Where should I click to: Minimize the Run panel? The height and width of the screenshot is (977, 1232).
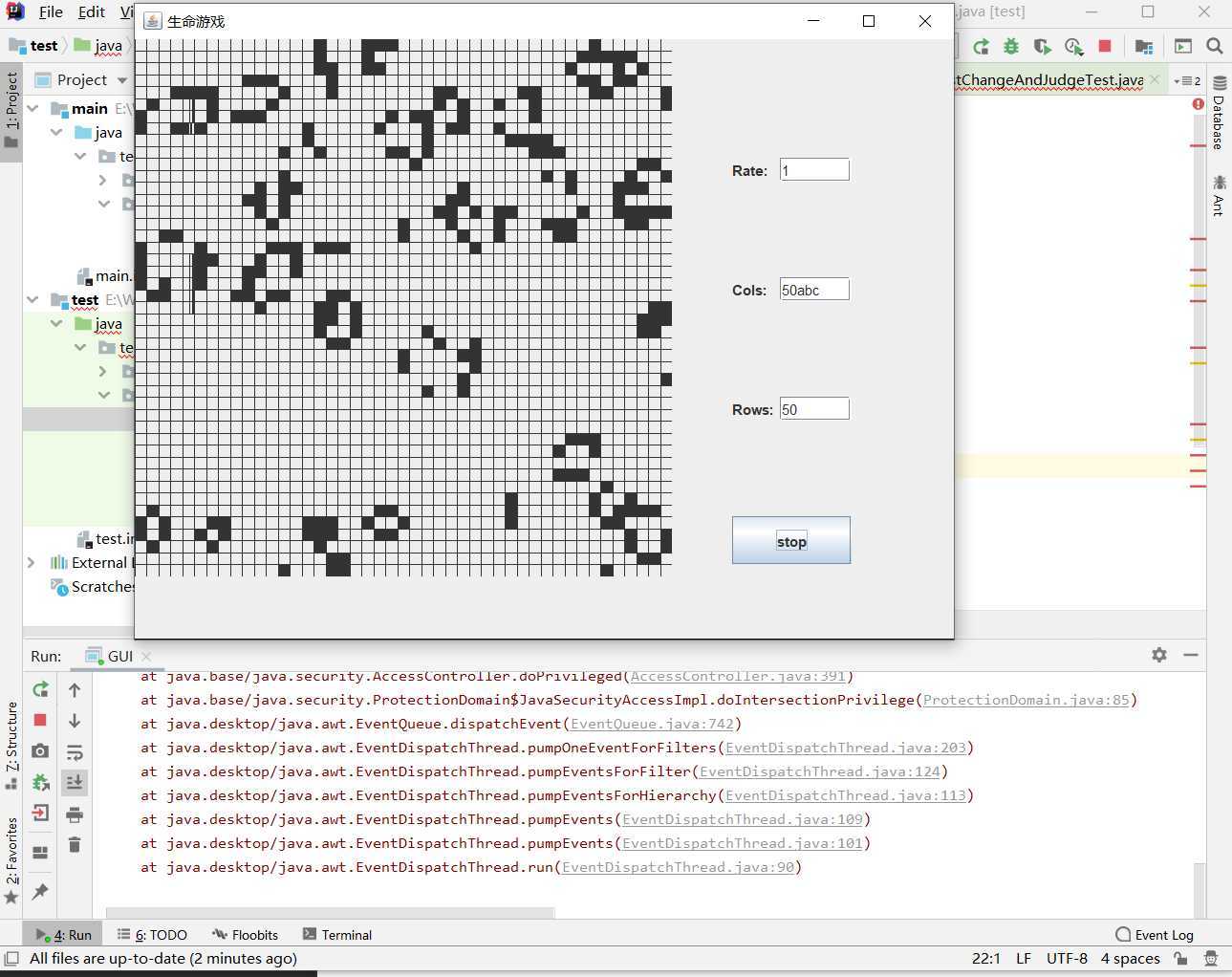click(1191, 655)
